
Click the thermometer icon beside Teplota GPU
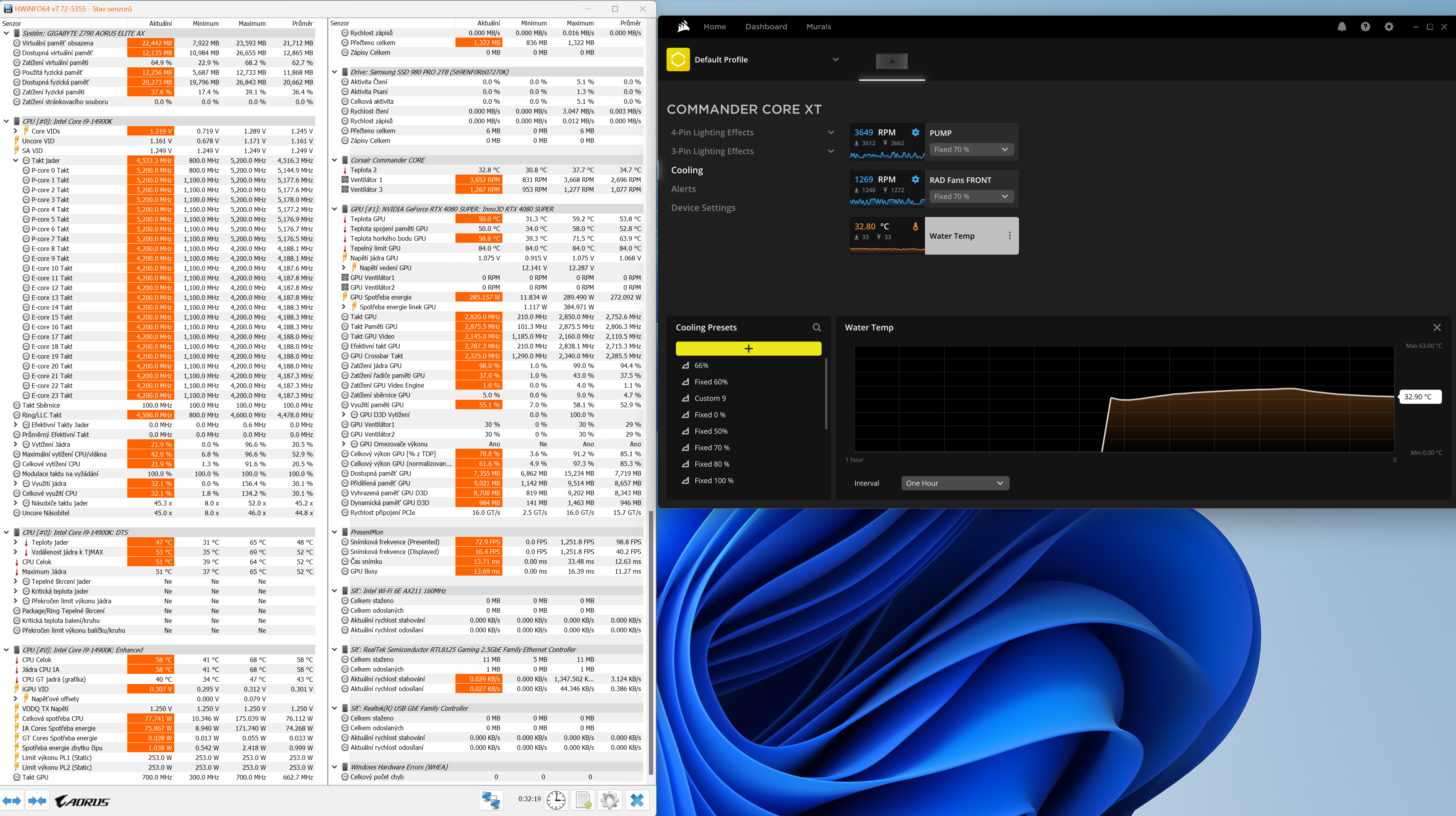(x=345, y=219)
